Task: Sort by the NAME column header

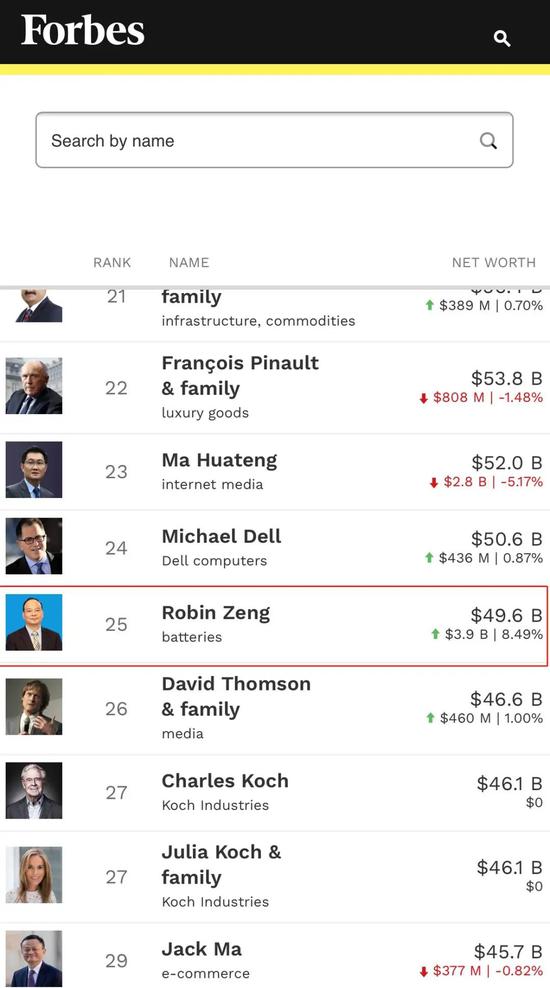Action: (x=189, y=263)
